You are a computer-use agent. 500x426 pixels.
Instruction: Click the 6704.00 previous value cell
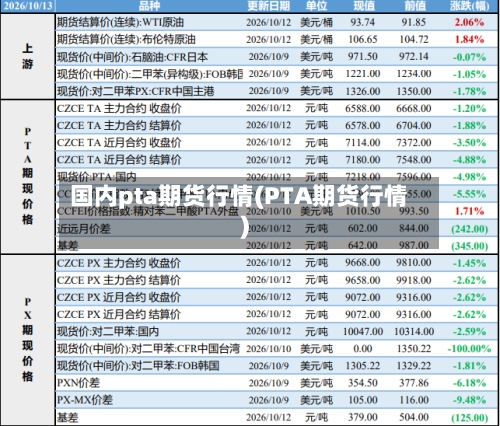tap(414, 125)
